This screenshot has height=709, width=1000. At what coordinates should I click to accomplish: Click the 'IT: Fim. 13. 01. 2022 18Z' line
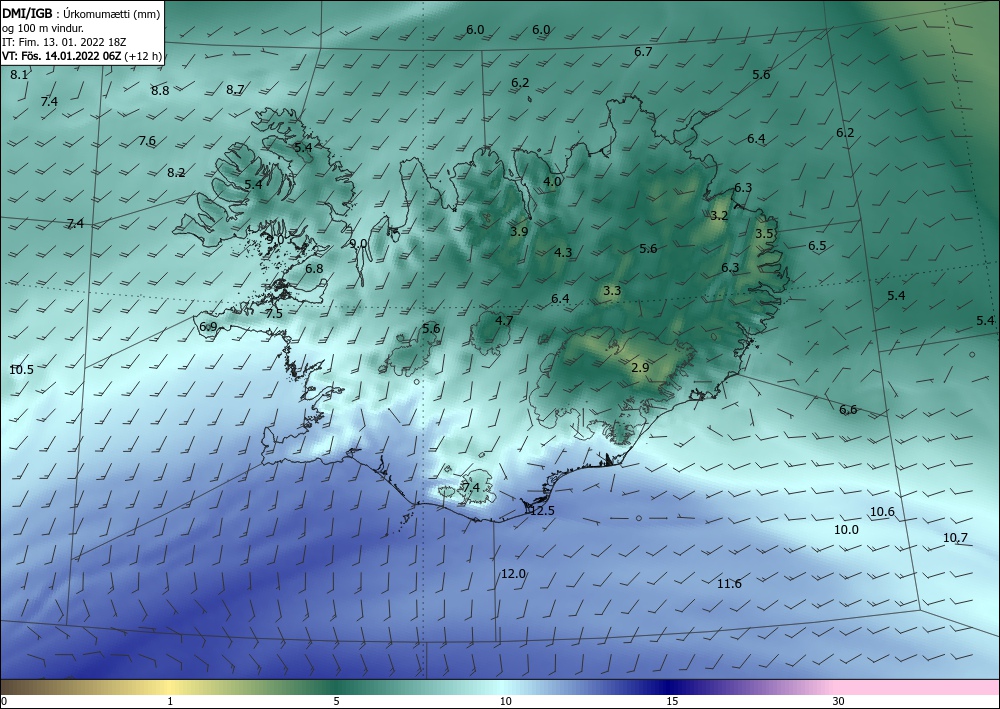[x=64, y=42]
